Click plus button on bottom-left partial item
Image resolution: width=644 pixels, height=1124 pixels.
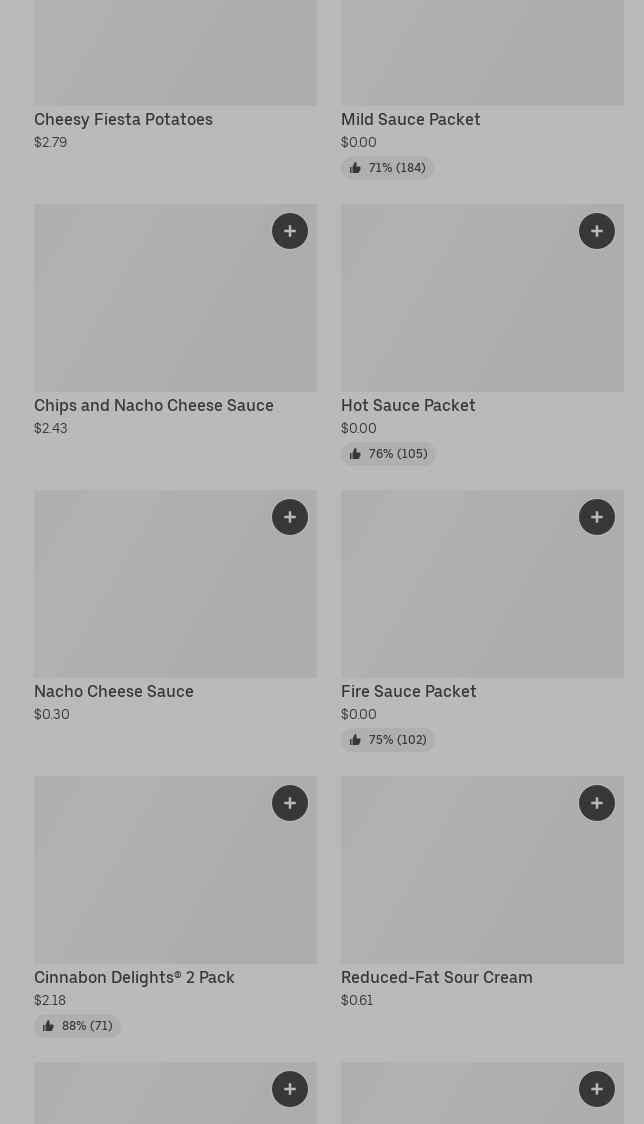coord(290,1089)
